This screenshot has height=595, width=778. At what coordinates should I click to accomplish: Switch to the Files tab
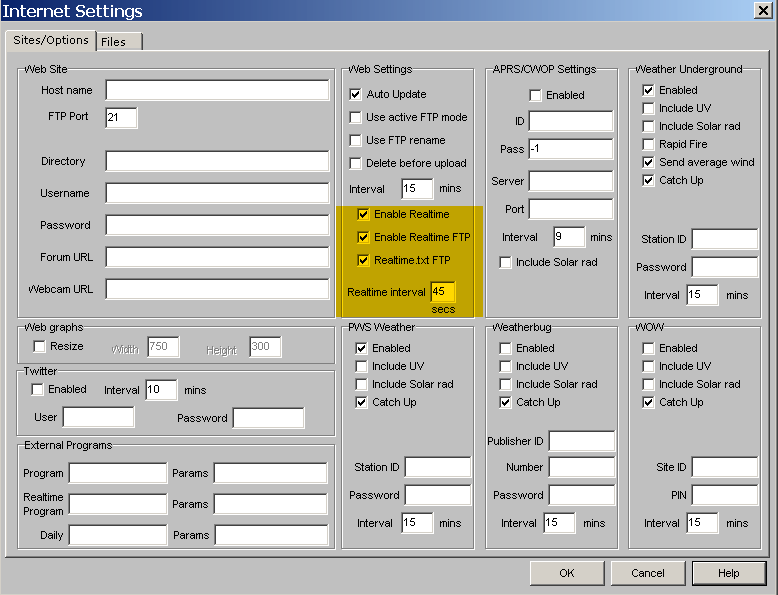(x=114, y=41)
